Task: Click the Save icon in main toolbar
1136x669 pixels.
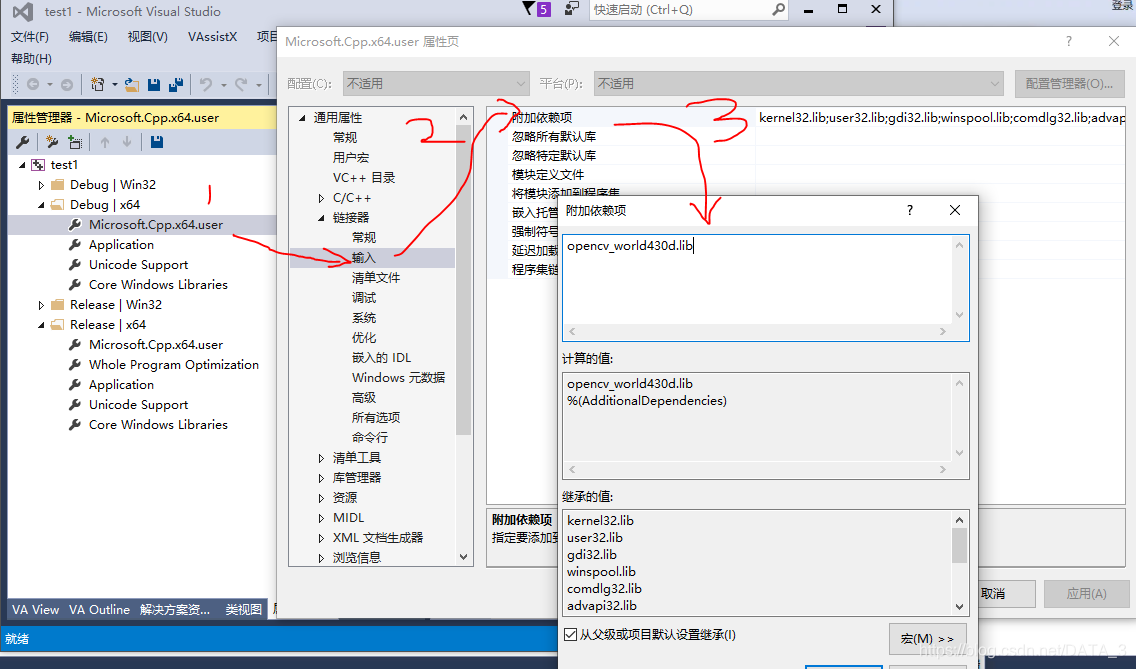Action: pos(154,85)
